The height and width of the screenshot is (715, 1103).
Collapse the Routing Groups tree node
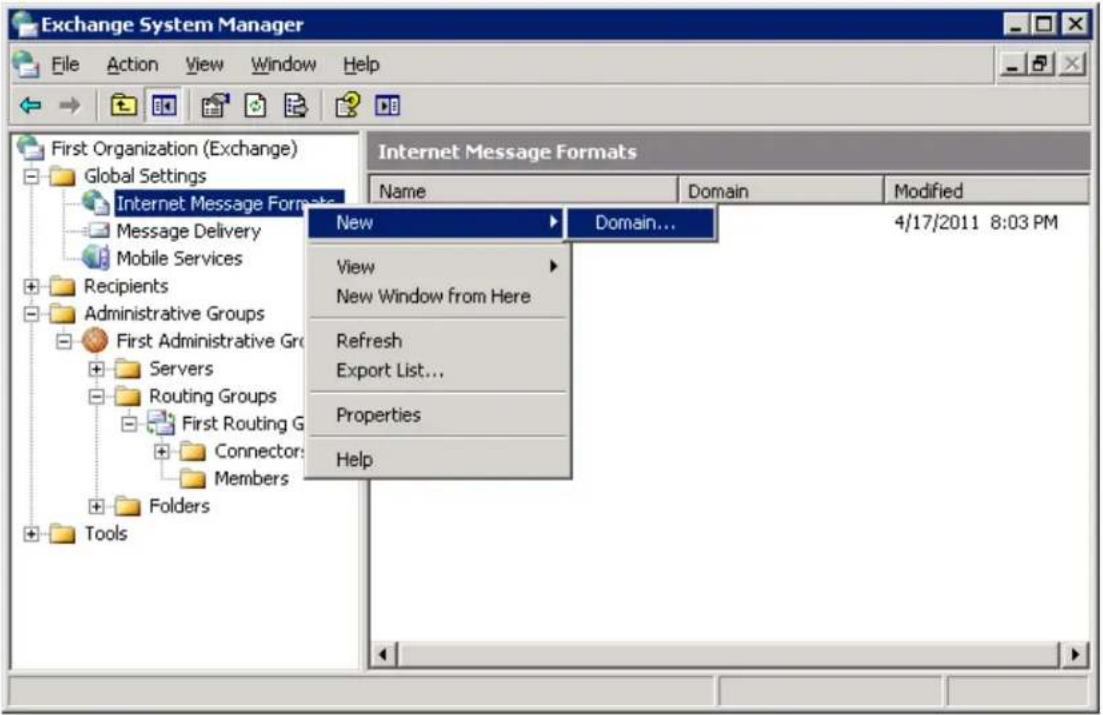pyautogui.click(x=96, y=396)
